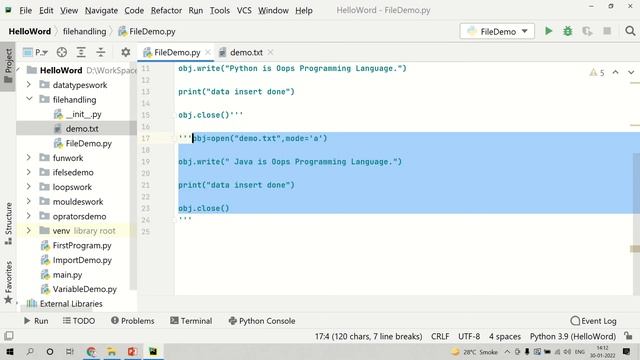
Task: Run with coverage icon in toolbar
Action: pyautogui.click(x=587, y=31)
